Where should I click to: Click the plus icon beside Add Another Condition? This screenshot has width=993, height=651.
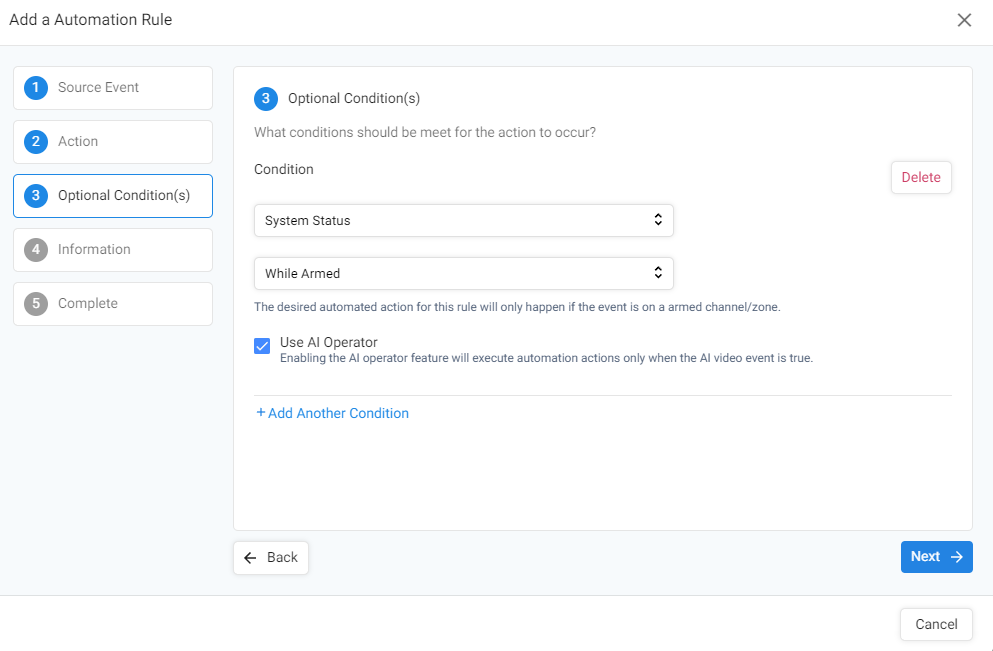[x=260, y=412]
